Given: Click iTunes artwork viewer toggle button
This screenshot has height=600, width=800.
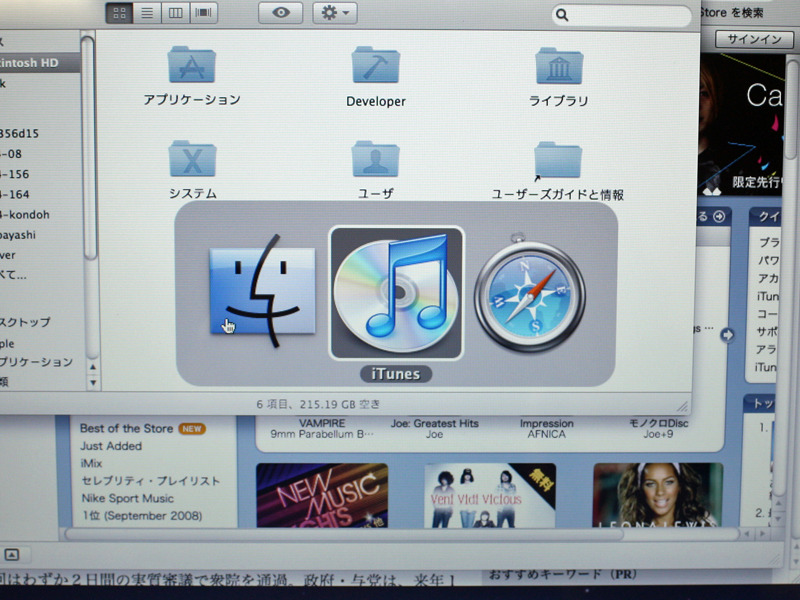Looking at the screenshot, I should 12,555.
